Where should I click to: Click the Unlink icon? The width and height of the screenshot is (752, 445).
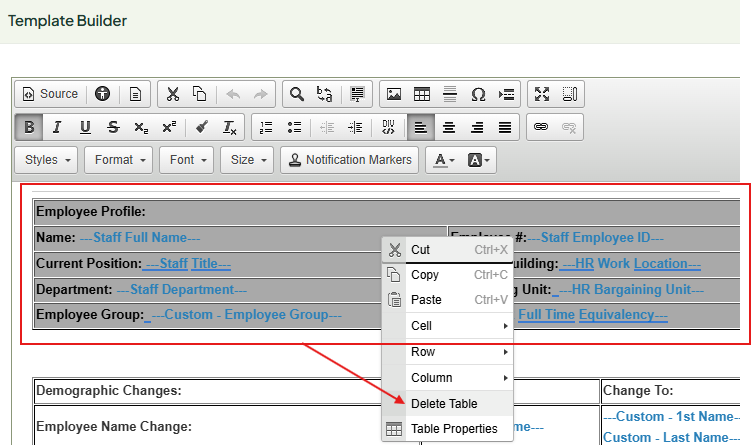(x=569, y=127)
